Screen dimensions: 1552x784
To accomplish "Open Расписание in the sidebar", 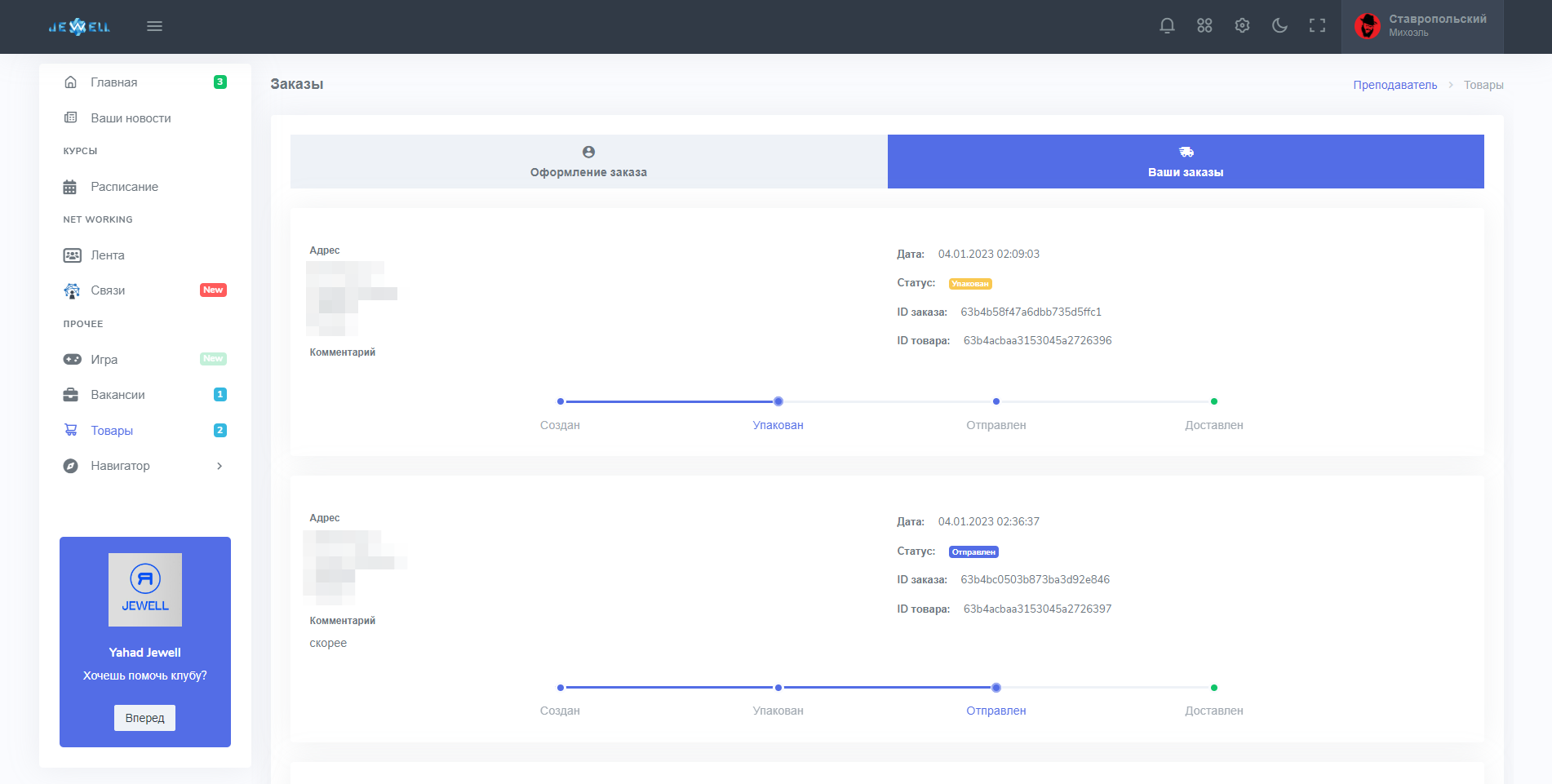I will coord(124,187).
